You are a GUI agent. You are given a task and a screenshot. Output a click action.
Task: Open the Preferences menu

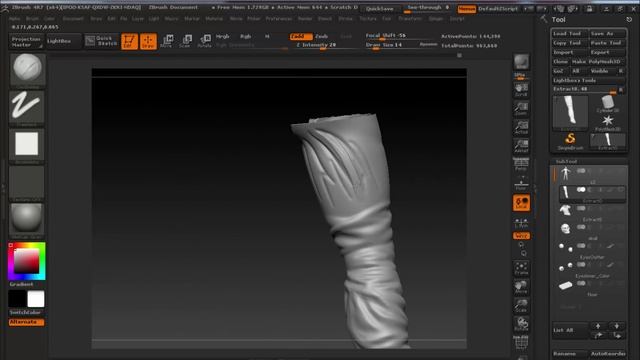pyautogui.click(x=279, y=19)
